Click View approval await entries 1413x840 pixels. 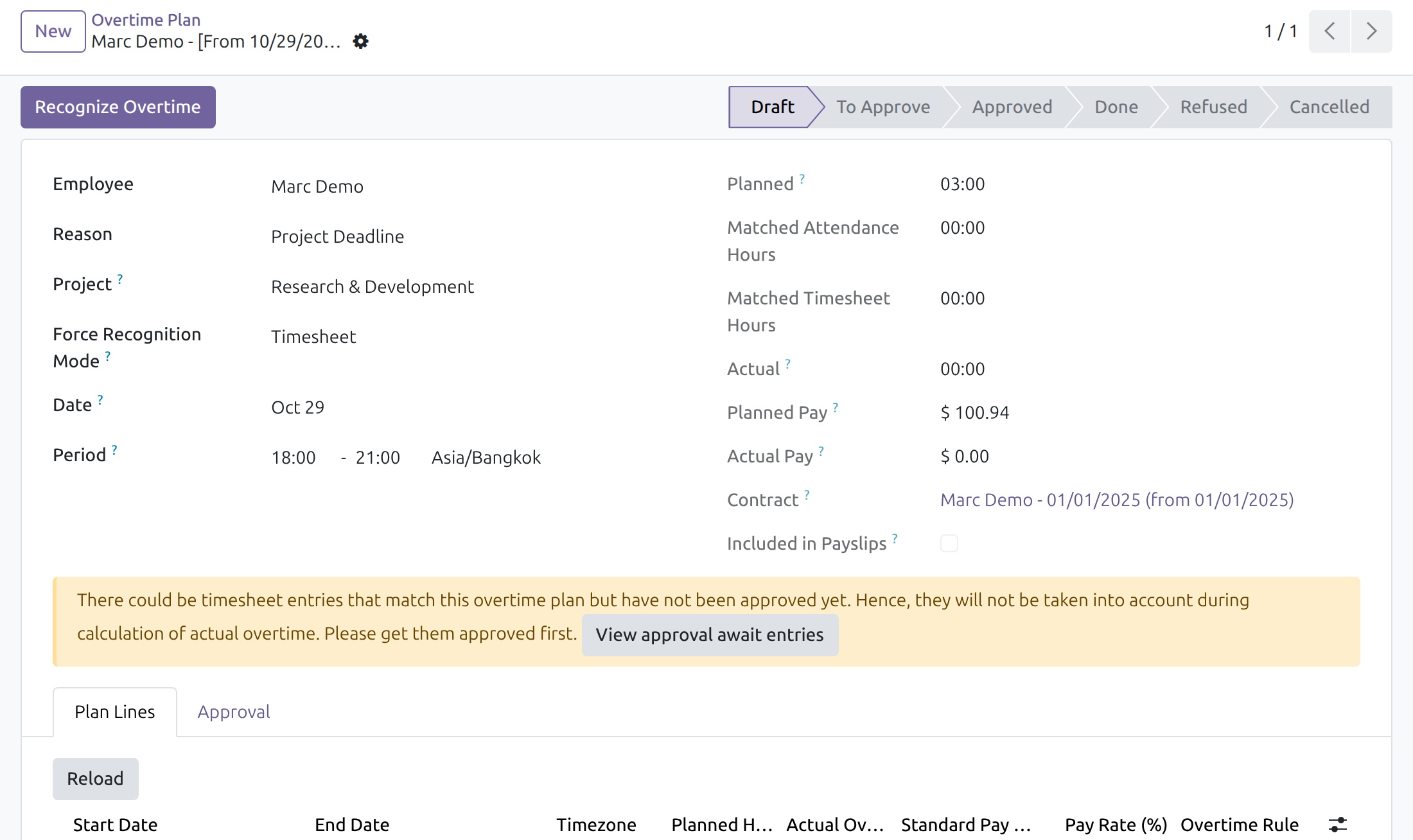pos(710,635)
